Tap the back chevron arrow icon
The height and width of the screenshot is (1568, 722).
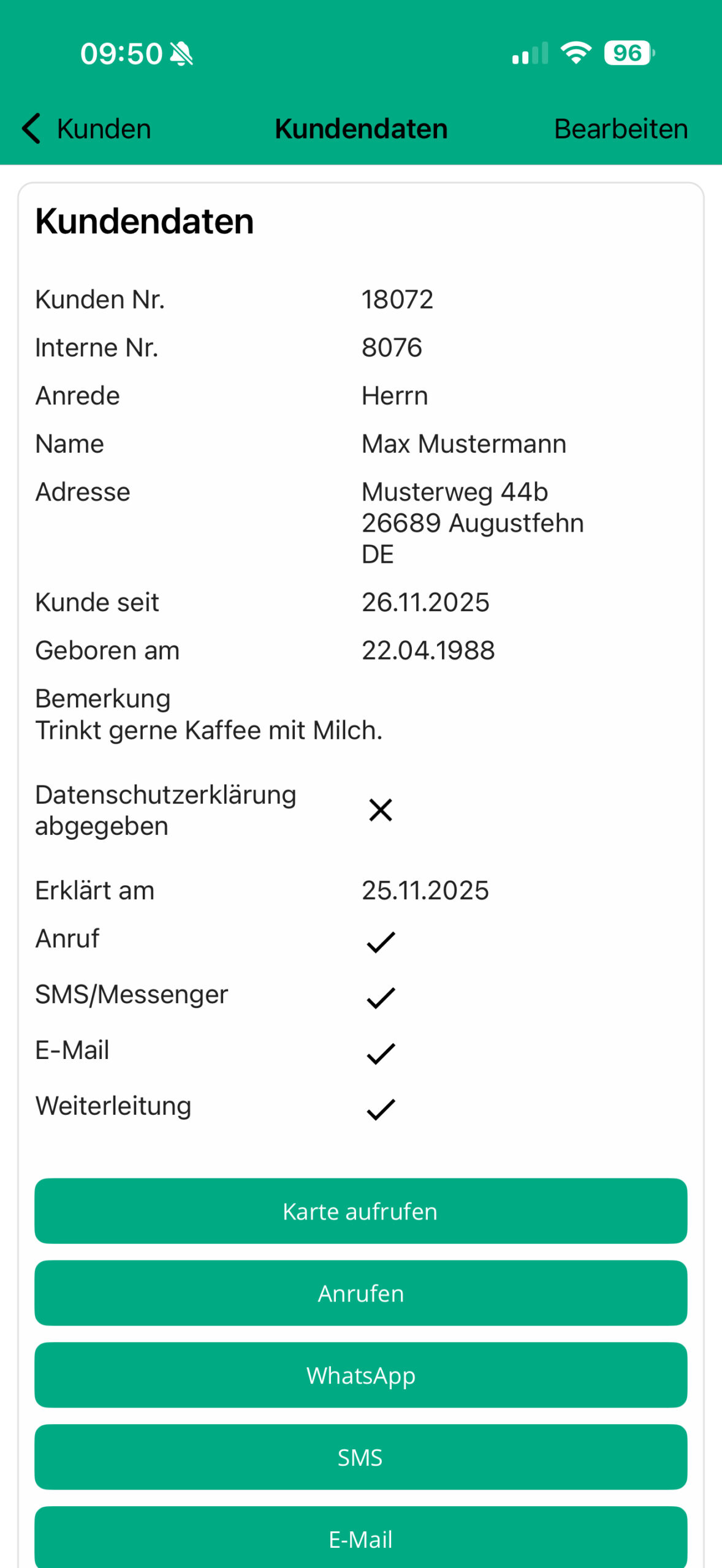point(31,129)
